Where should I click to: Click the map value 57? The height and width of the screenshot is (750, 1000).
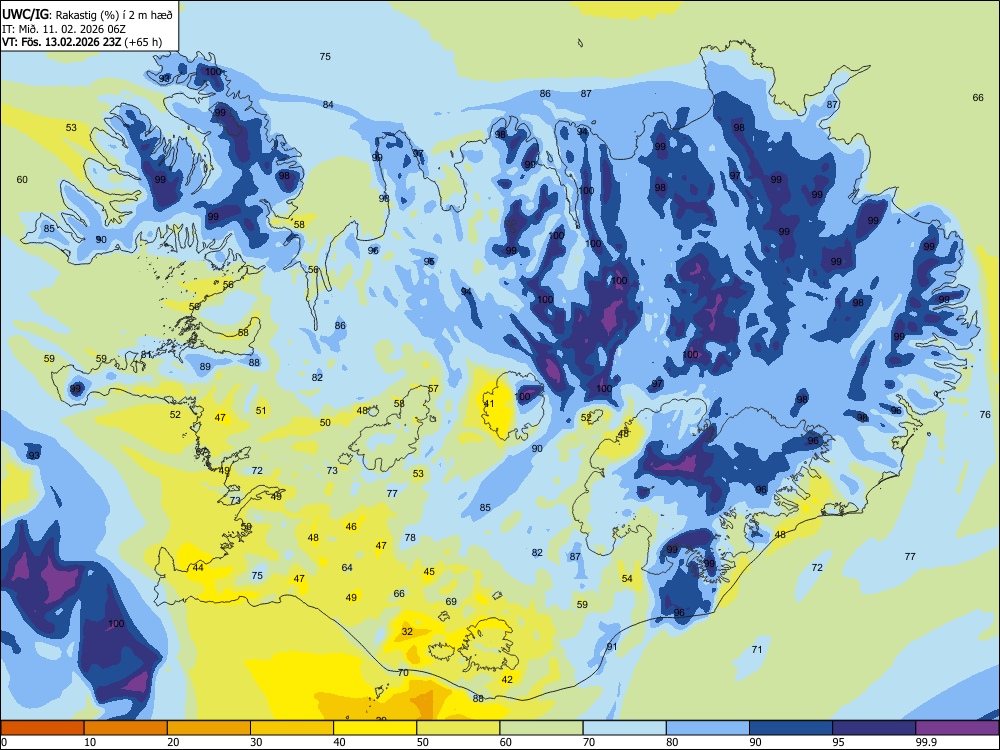[x=433, y=388]
